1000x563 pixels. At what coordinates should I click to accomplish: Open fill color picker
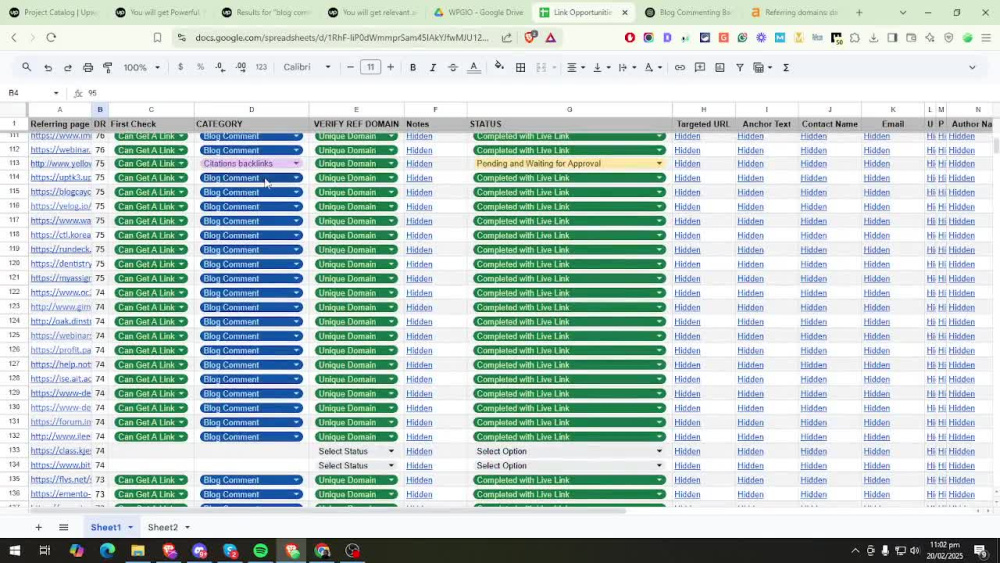click(x=499, y=66)
